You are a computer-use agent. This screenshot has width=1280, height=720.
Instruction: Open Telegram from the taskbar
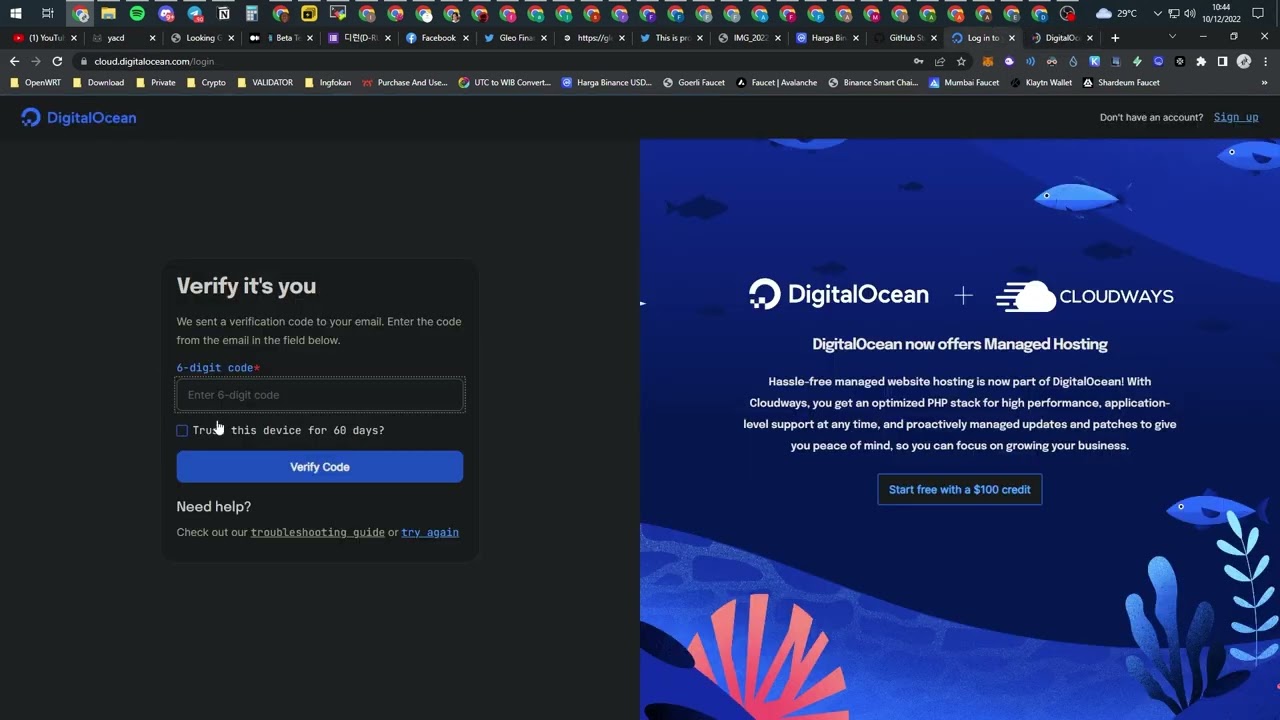point(194,14)
